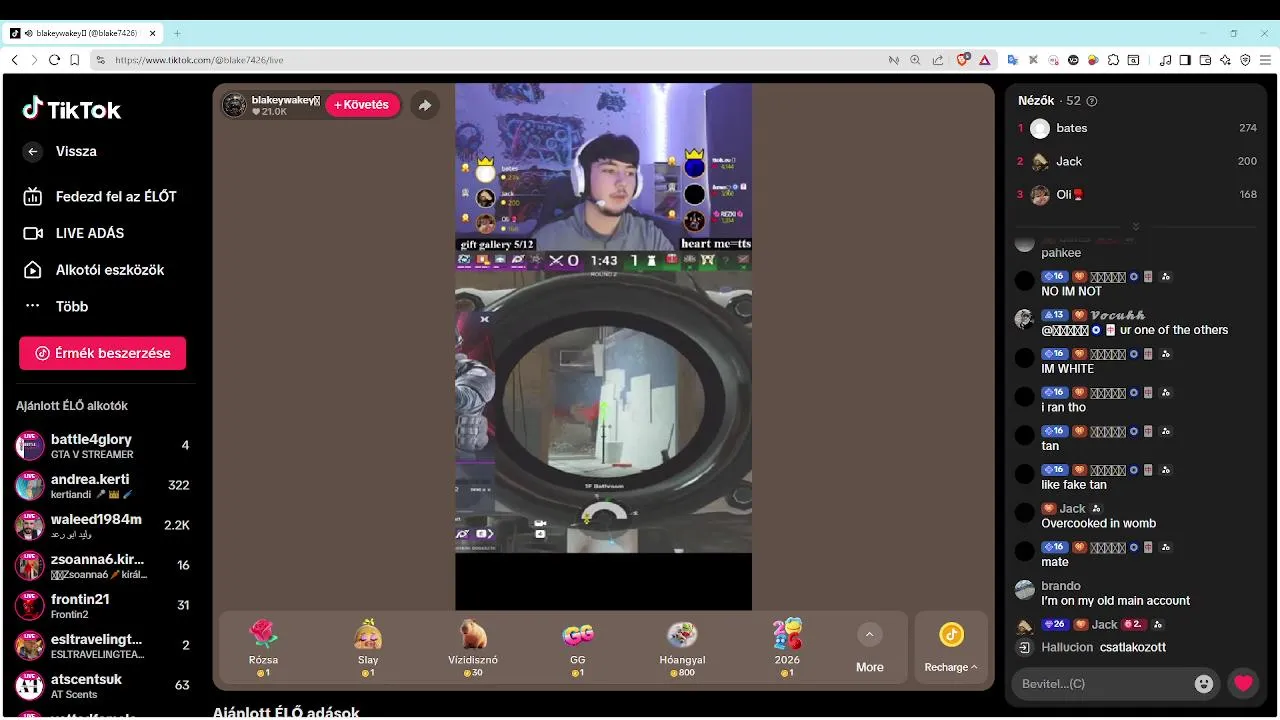Click the live video stream
1280x720 pixels.
[x=603, y=346]
